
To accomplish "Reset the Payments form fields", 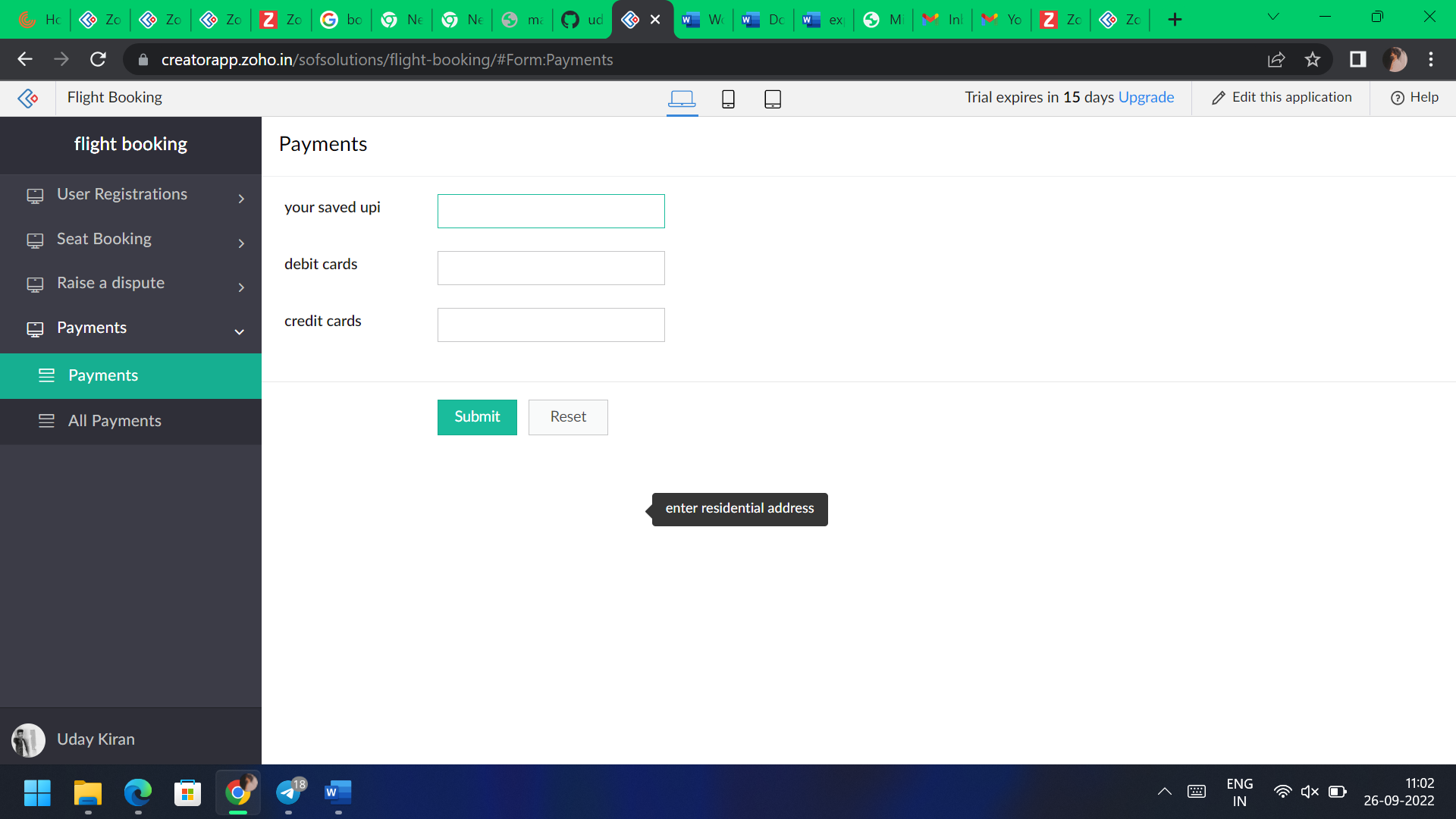I will coord(568,416).
